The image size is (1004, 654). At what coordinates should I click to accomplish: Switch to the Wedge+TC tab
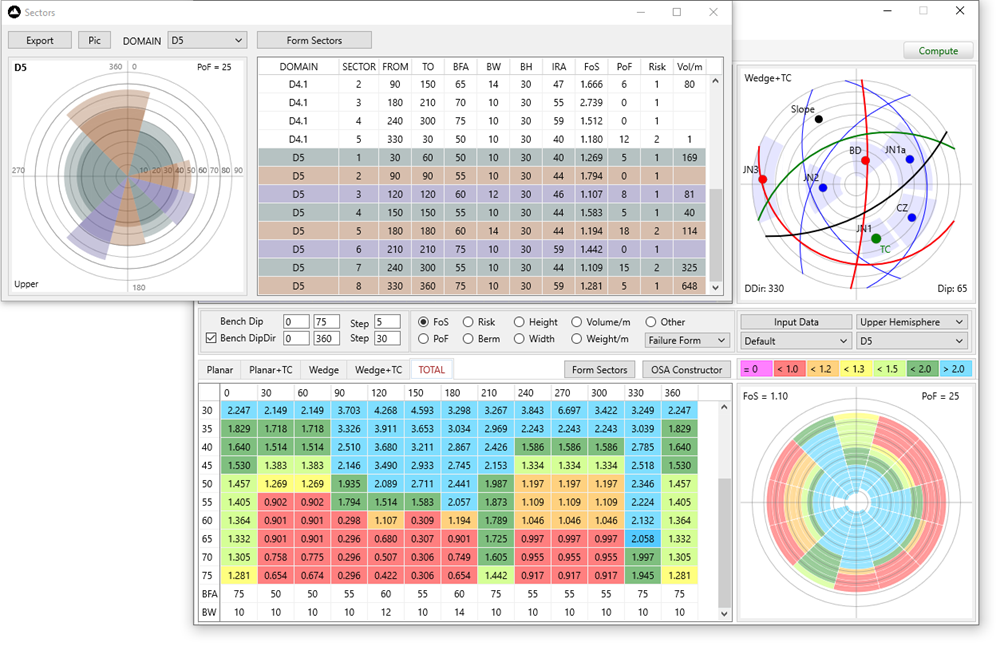(378, 370)
